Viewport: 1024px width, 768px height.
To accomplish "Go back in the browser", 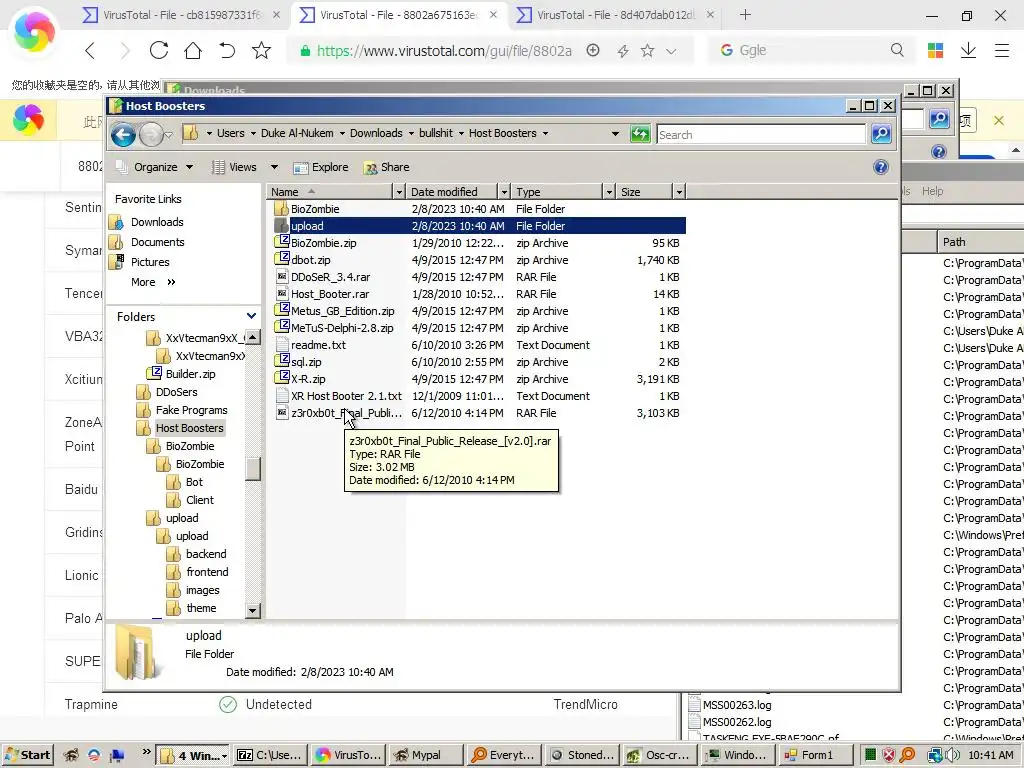I will tap(90, 50).
